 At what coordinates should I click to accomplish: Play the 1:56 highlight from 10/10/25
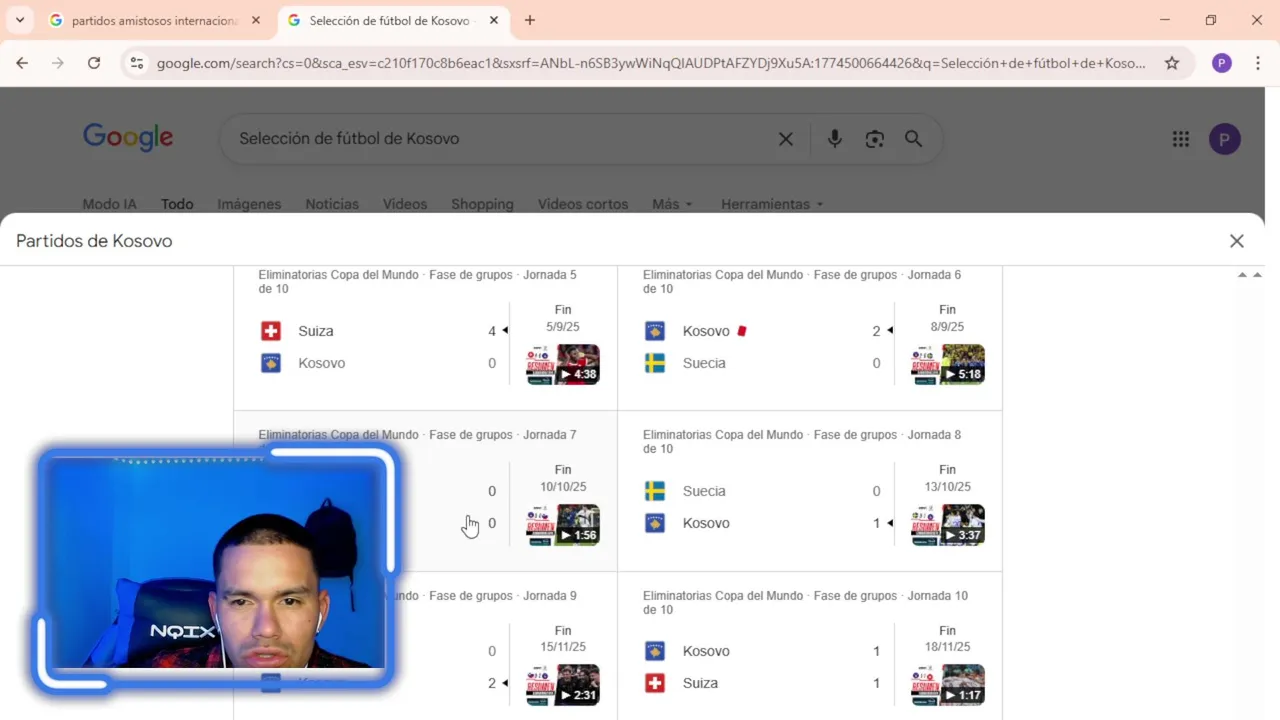(563, 525)
